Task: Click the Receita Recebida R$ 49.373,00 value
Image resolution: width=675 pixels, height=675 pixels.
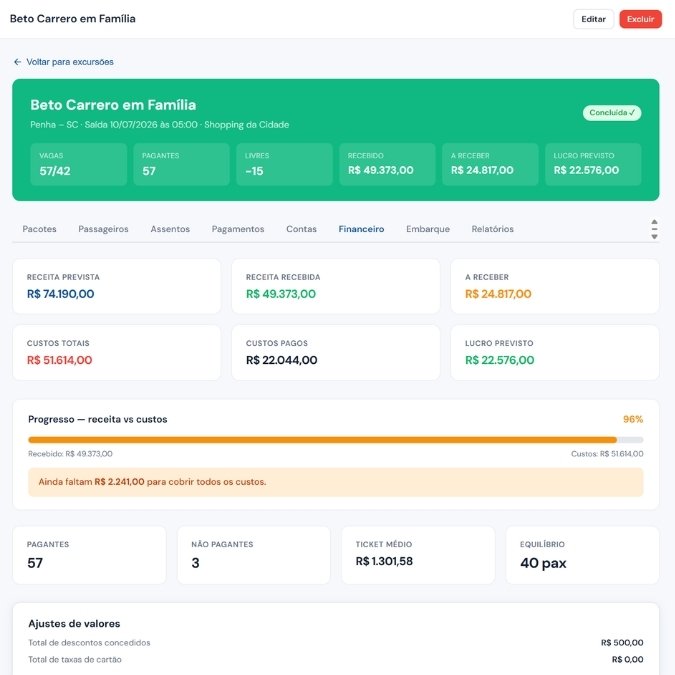Action: [x=281, y=294]
